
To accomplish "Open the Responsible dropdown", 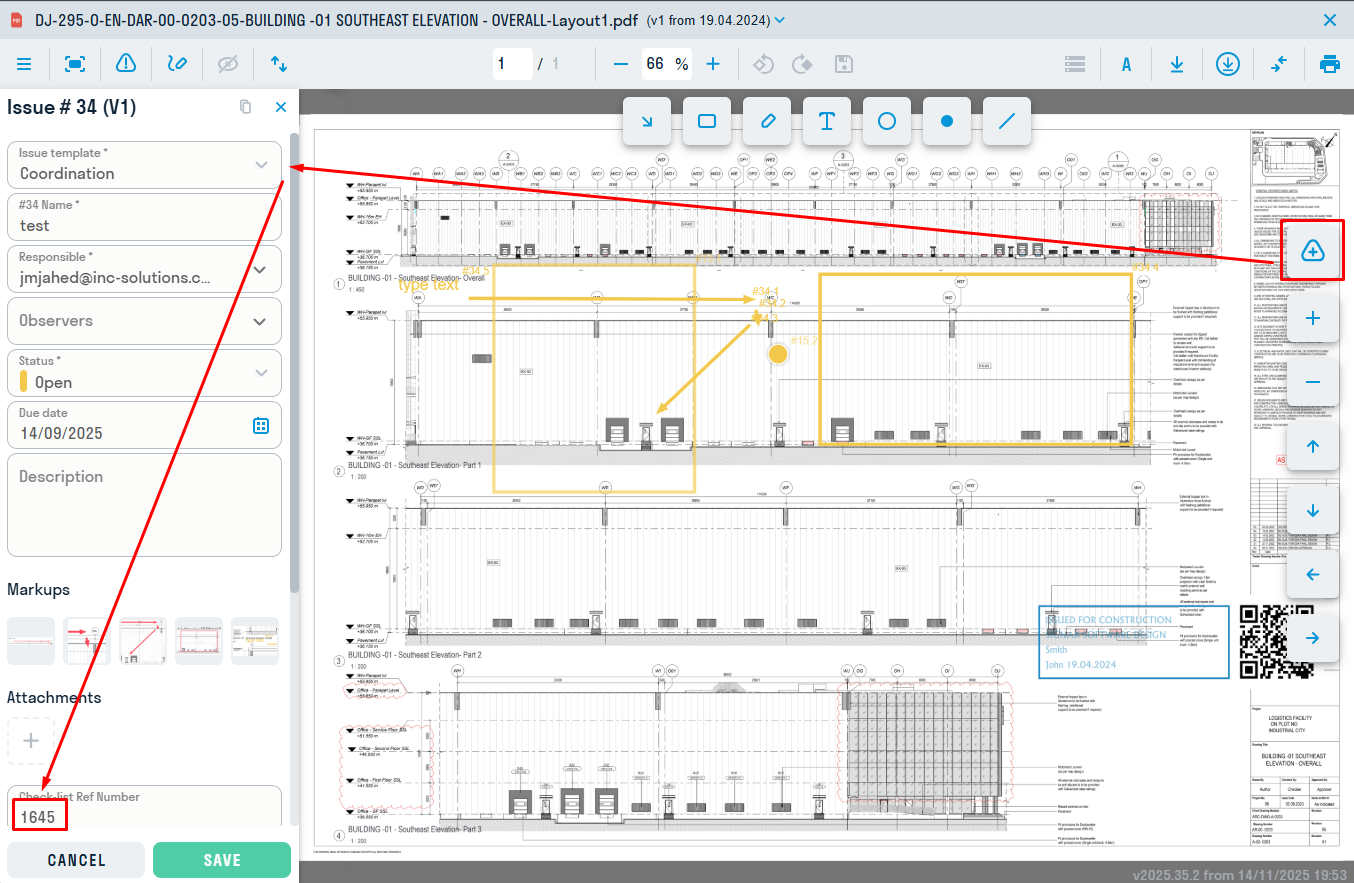I will (145, 269).
